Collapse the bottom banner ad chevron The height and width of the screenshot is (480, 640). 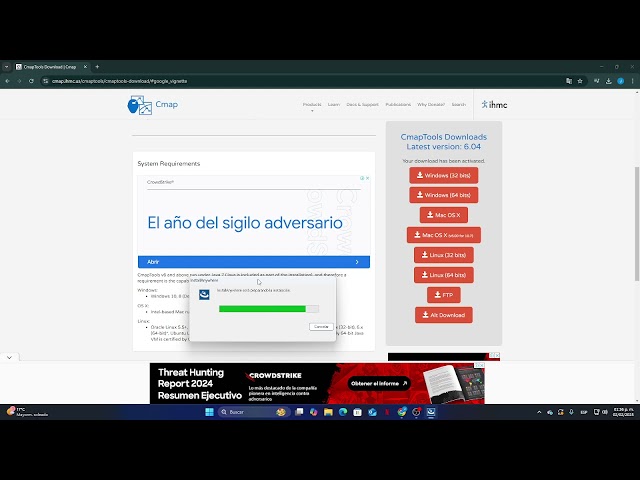point(9,358)
